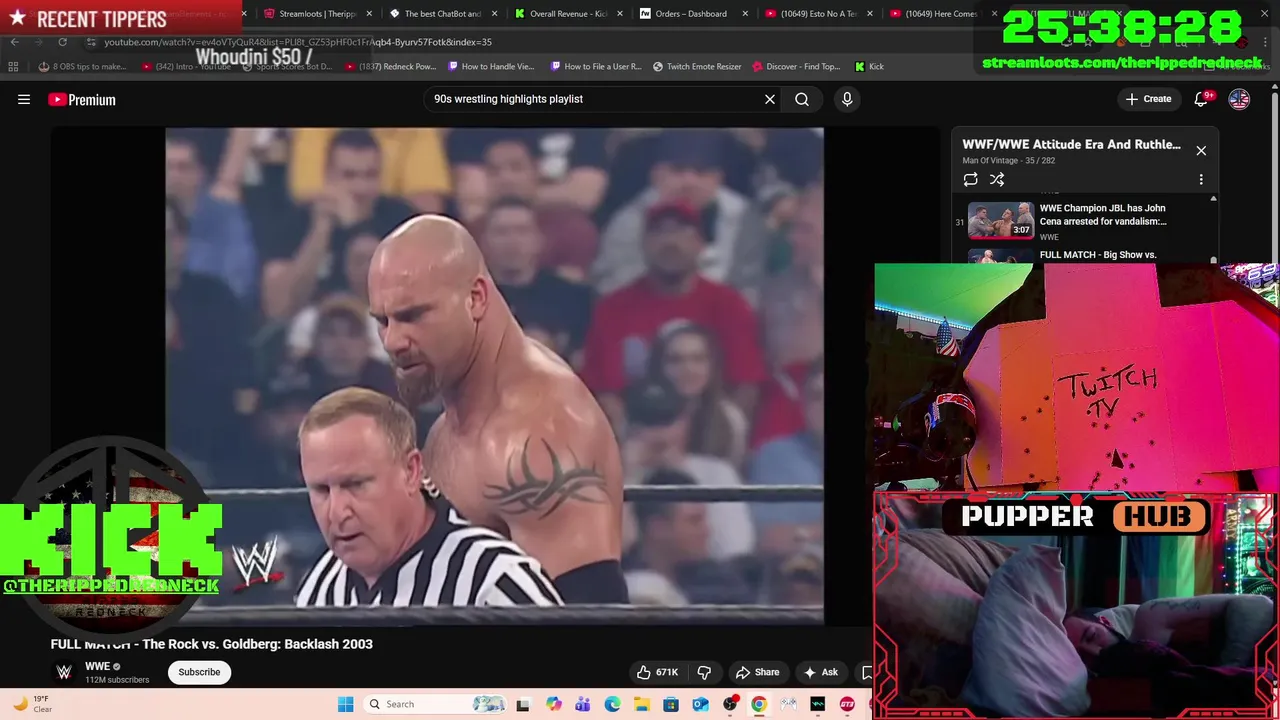
Task: Click the taskbar Search box
Action: tap(435, 704)
